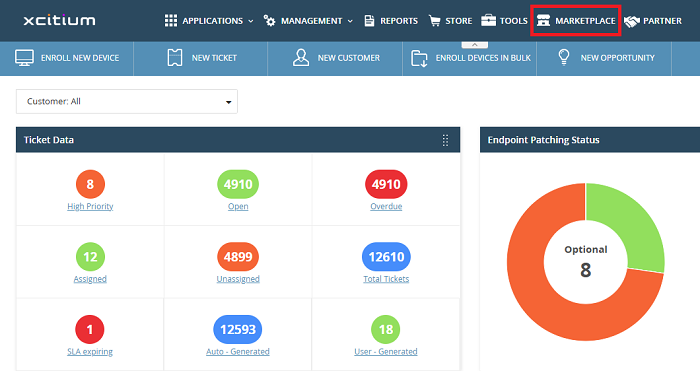Click the New Ticket icon

pos(175,58)
